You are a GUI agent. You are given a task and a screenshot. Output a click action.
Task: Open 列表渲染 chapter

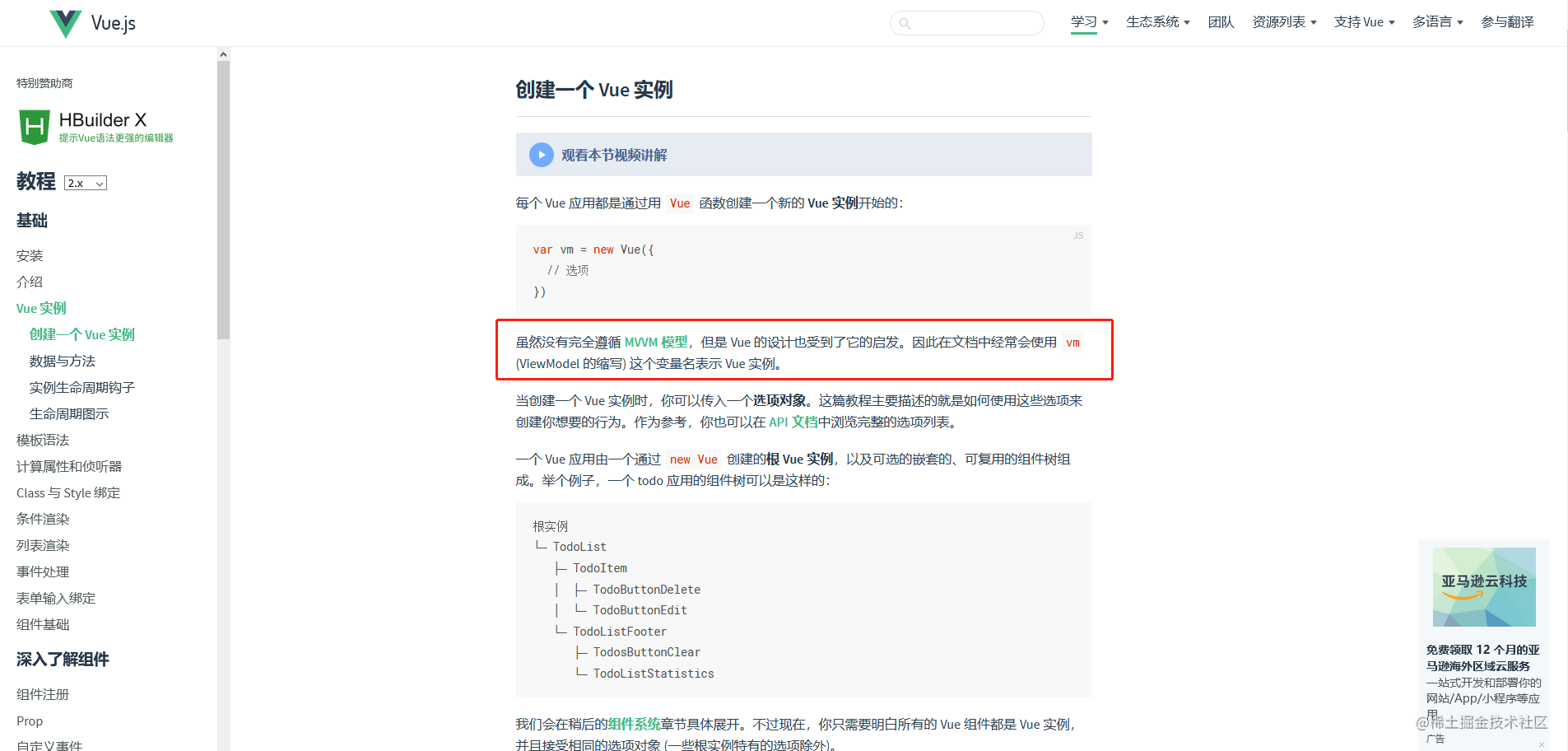[x=43, y=545]
